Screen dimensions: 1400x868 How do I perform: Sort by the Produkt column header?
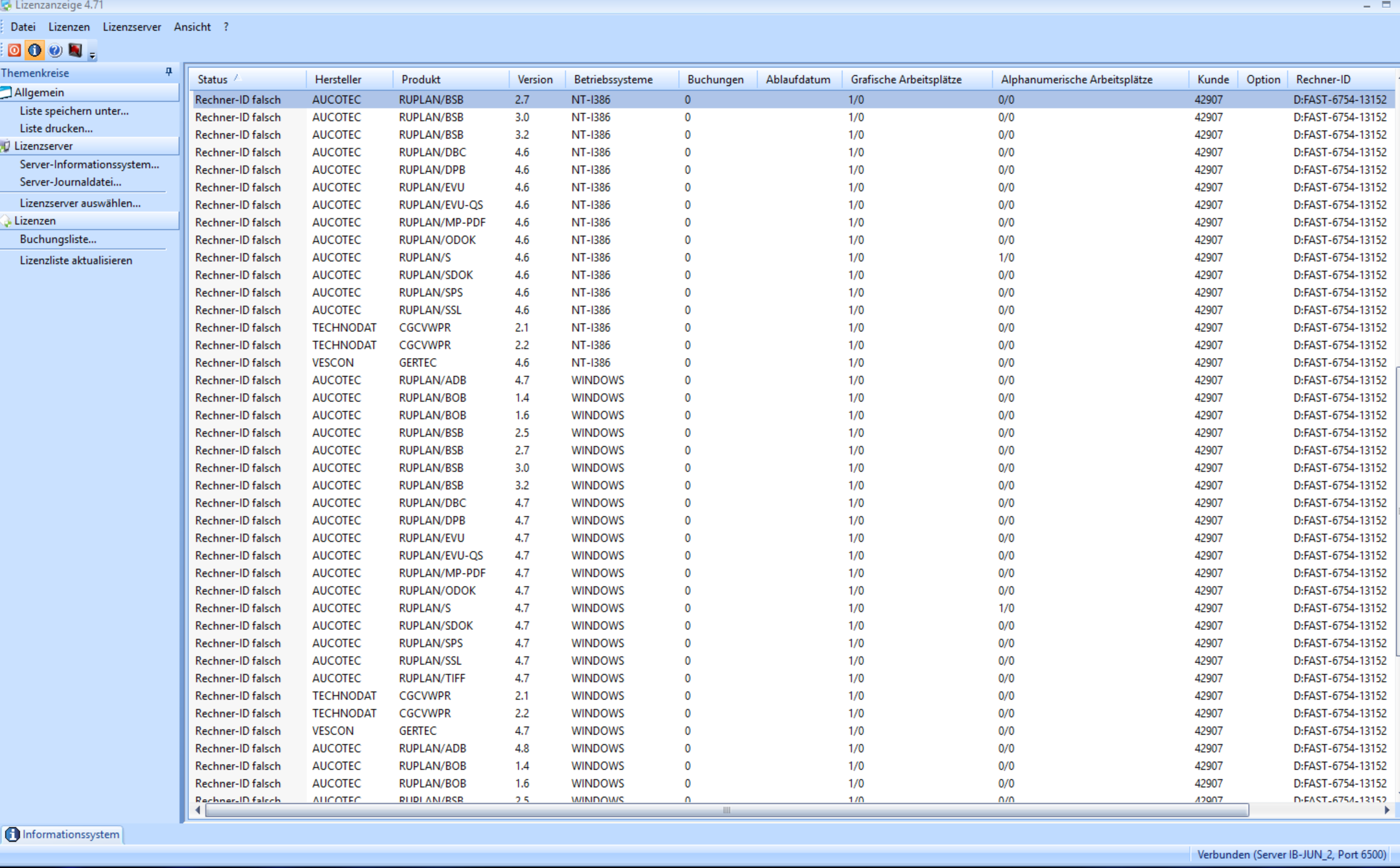click(x=421, y=79)
